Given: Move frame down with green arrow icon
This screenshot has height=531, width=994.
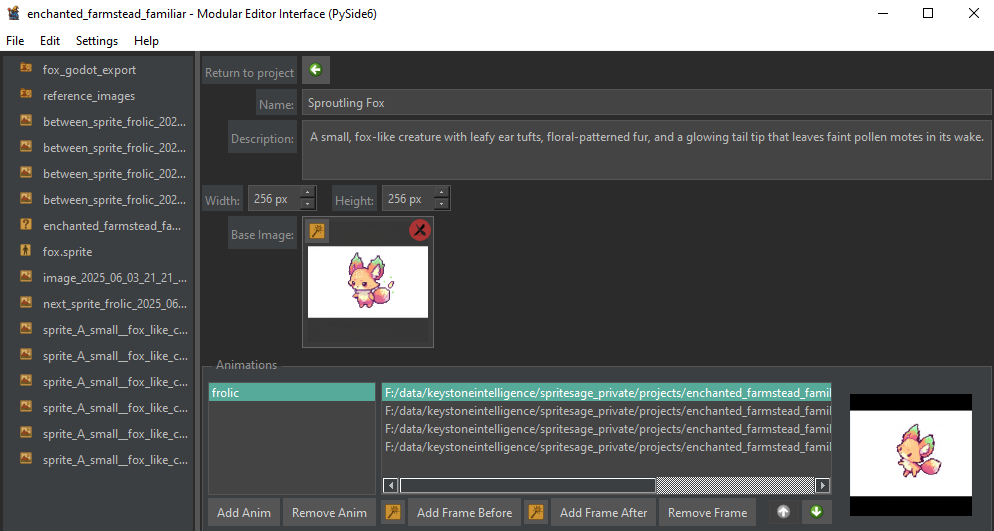Looking at the screenshot, I should click(816, 512).
